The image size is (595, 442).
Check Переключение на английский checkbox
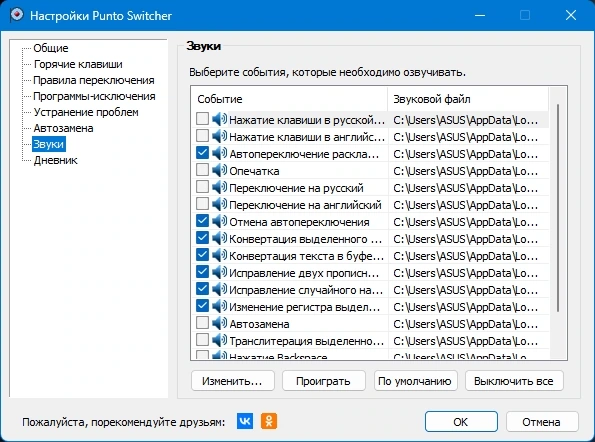[x=202, y=203]
